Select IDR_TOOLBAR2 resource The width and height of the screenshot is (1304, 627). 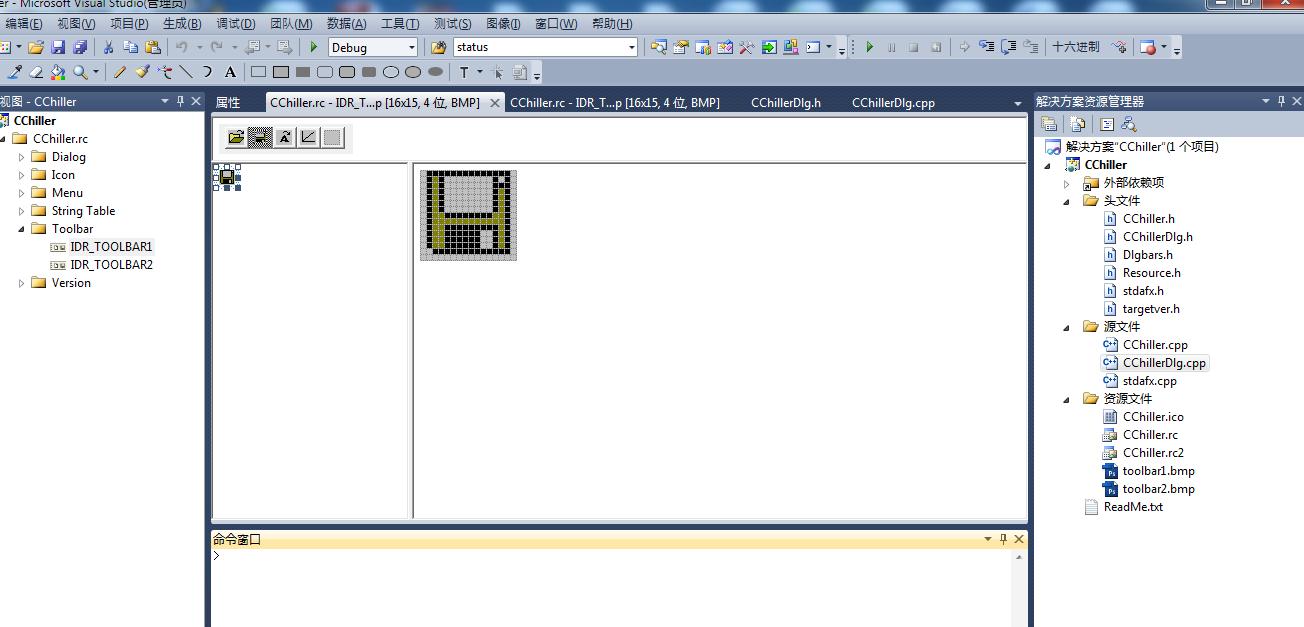(x=111, y=265)
